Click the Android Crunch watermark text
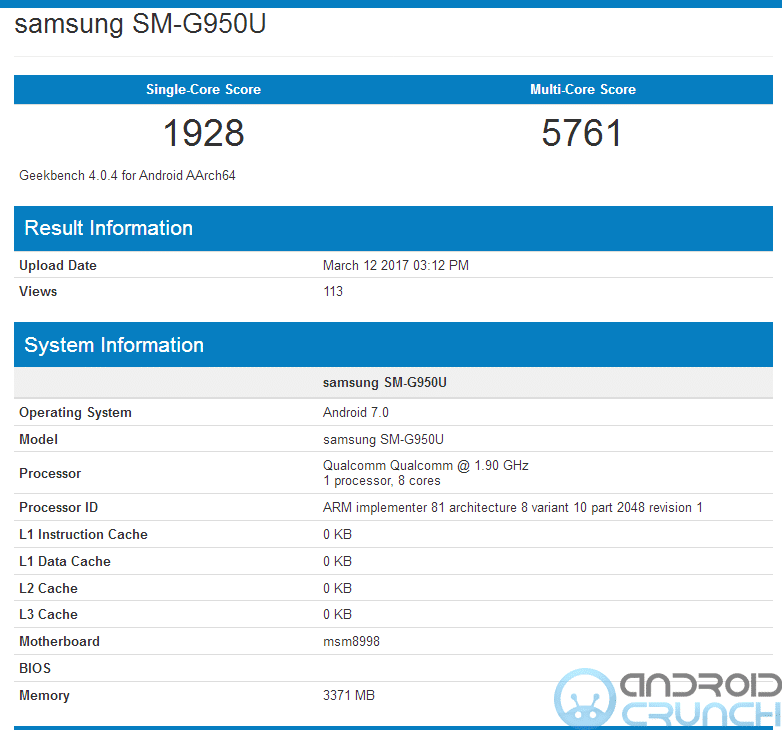The height and width of the screenshot is (730, 782). coord(700,699)
